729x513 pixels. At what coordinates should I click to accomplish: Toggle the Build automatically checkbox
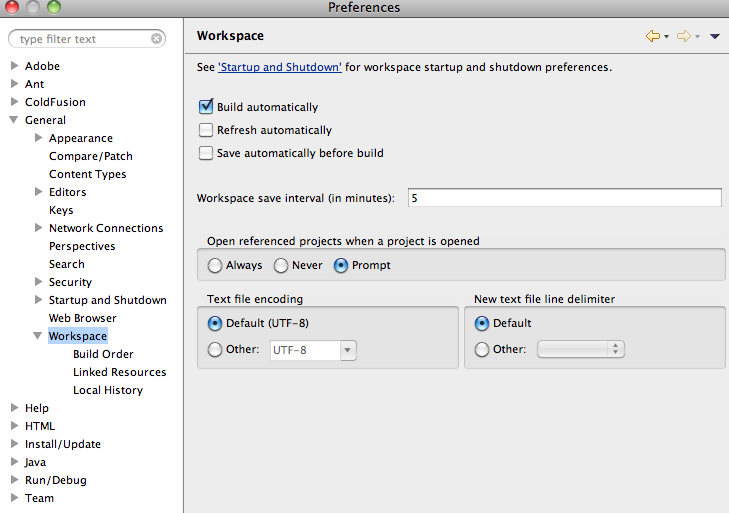pos(206,107)
